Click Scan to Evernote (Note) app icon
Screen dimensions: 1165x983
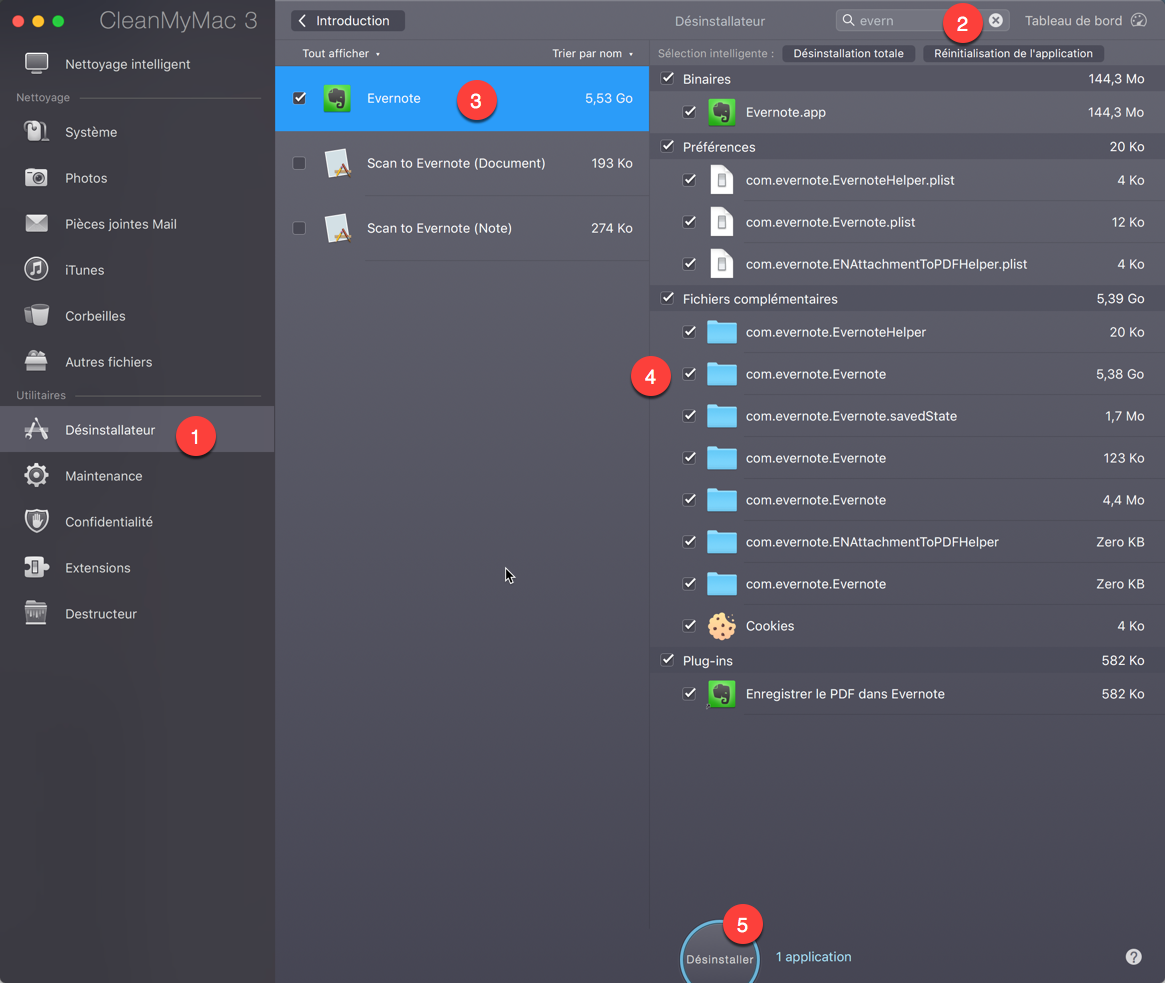[x=338, y=228]
